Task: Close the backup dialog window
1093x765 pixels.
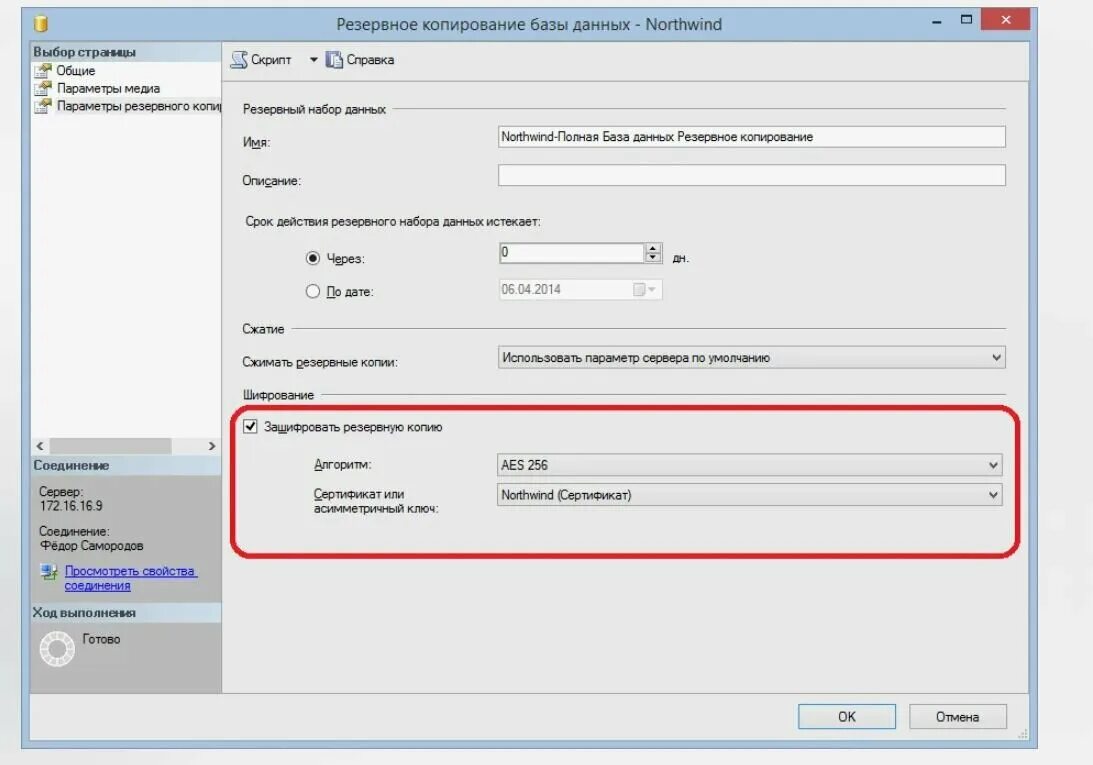Action: [x=1005, y=20]
